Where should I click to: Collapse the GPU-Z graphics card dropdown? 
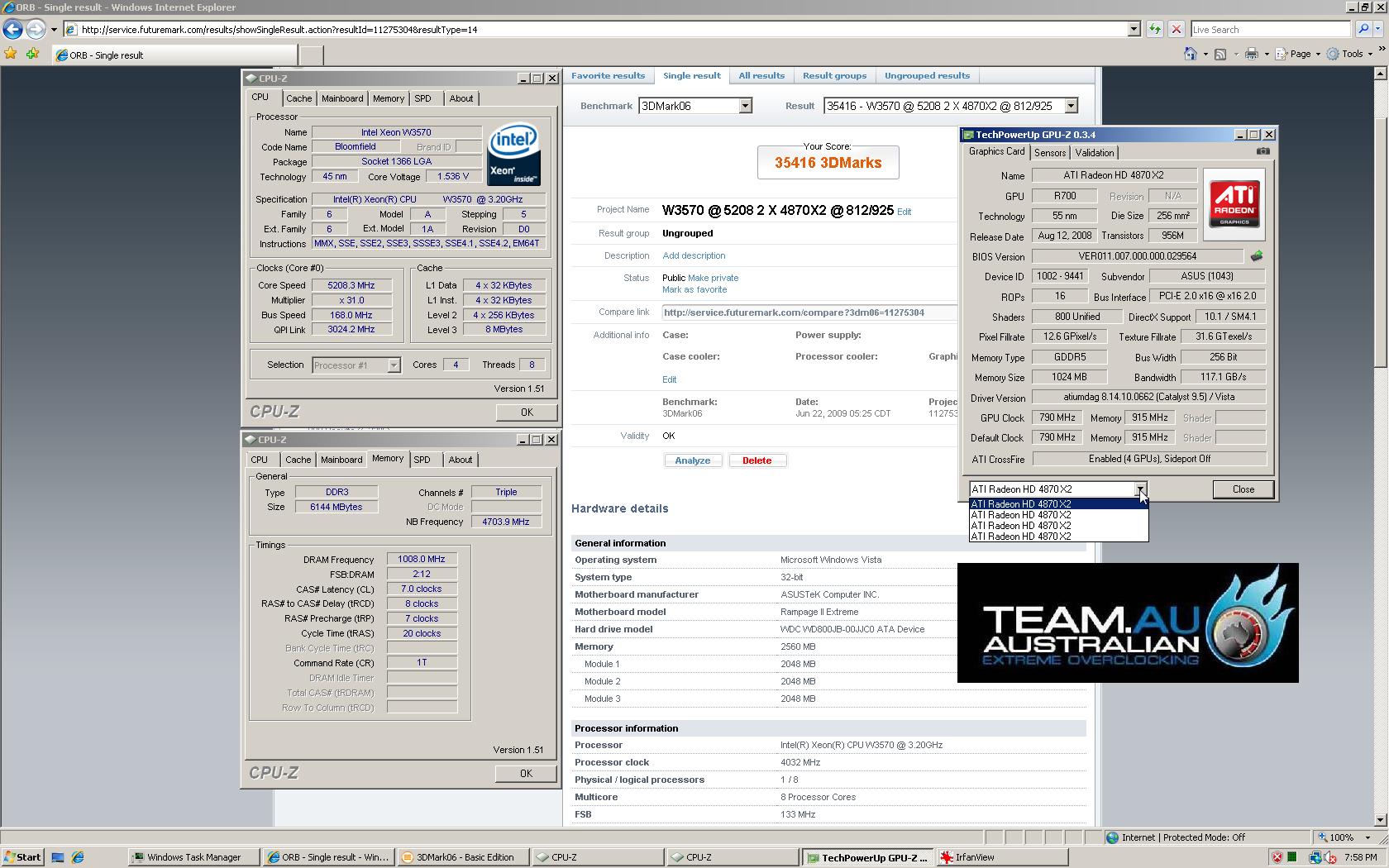pos(1140,489)
